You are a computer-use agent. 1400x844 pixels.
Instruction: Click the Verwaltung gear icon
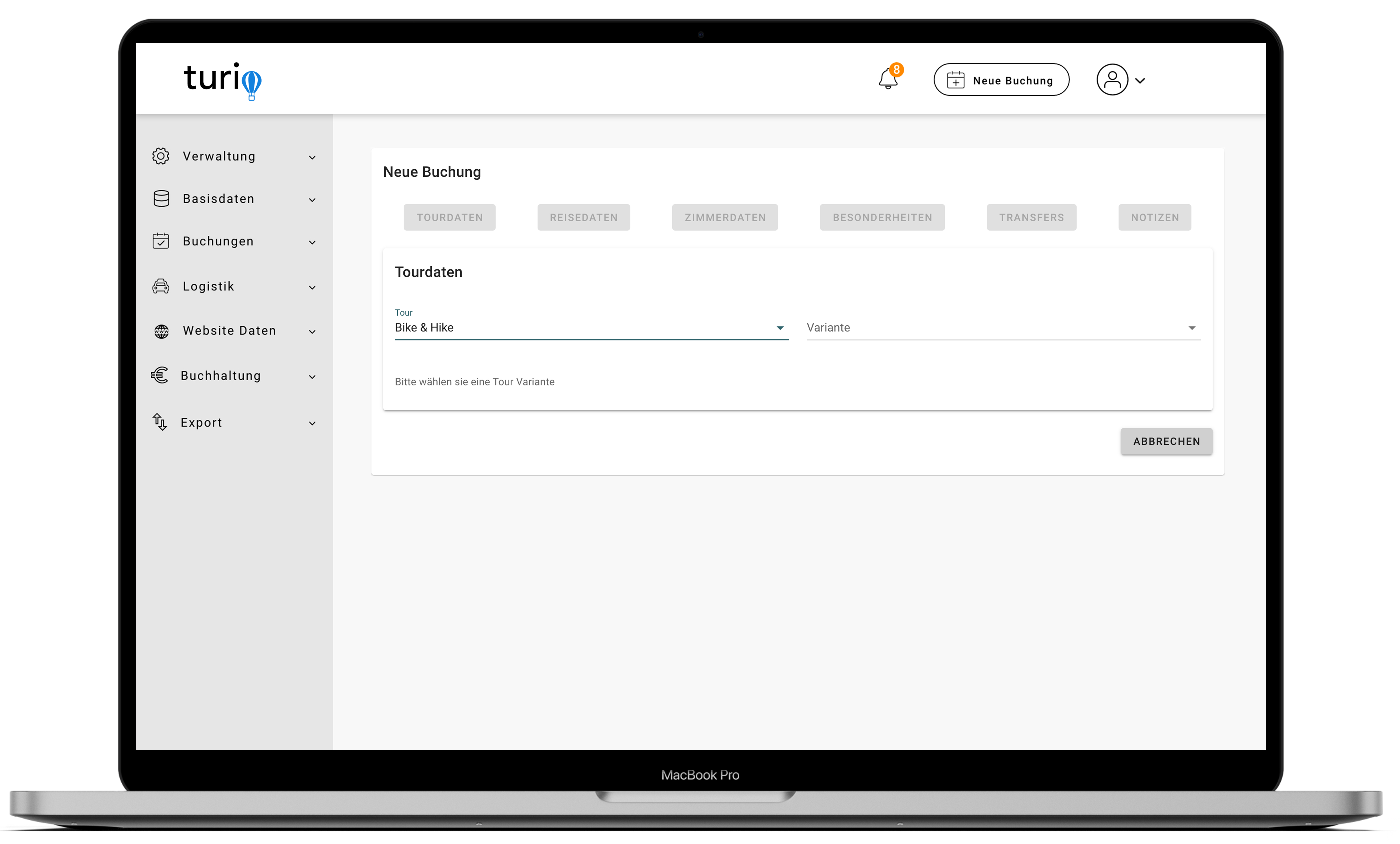[x=161, y=156]
